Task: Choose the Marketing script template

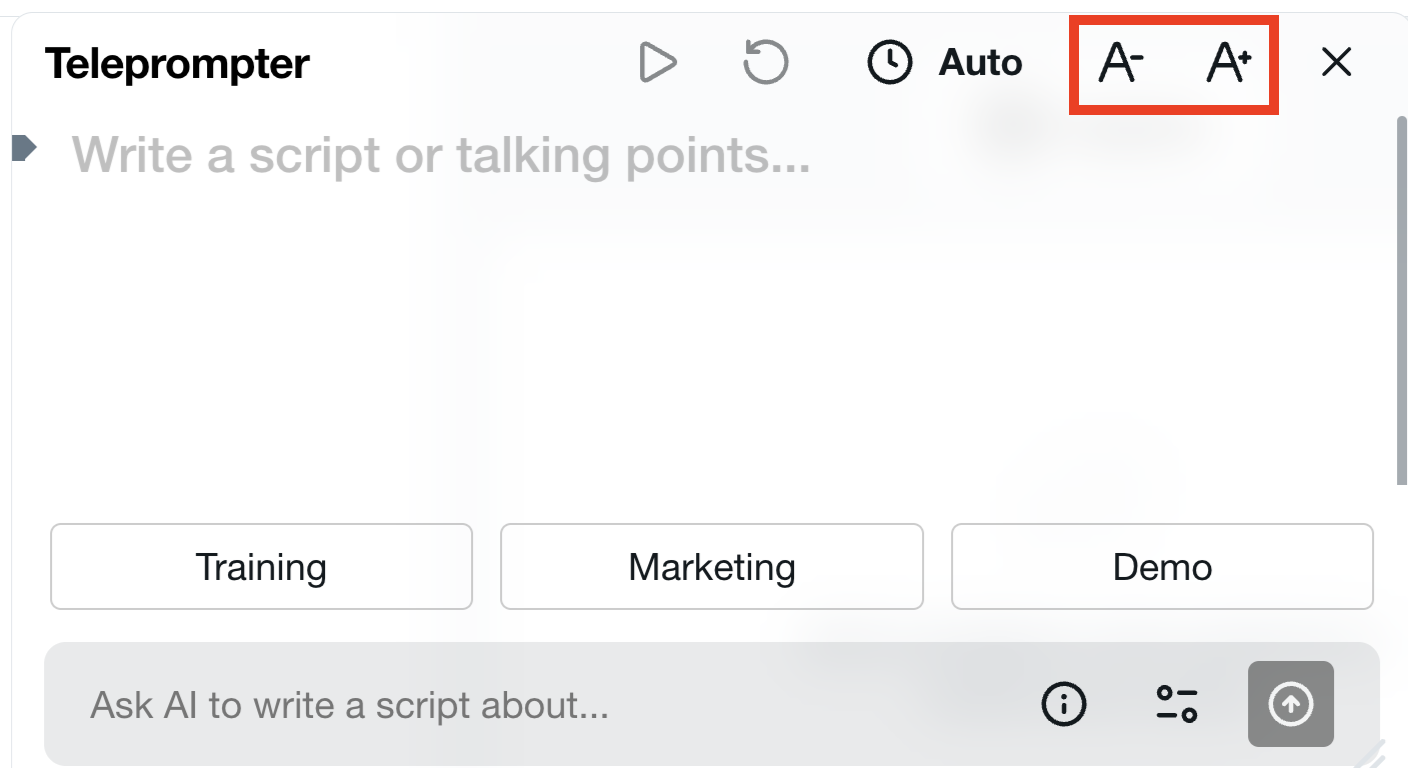Action: pos(711,567)
